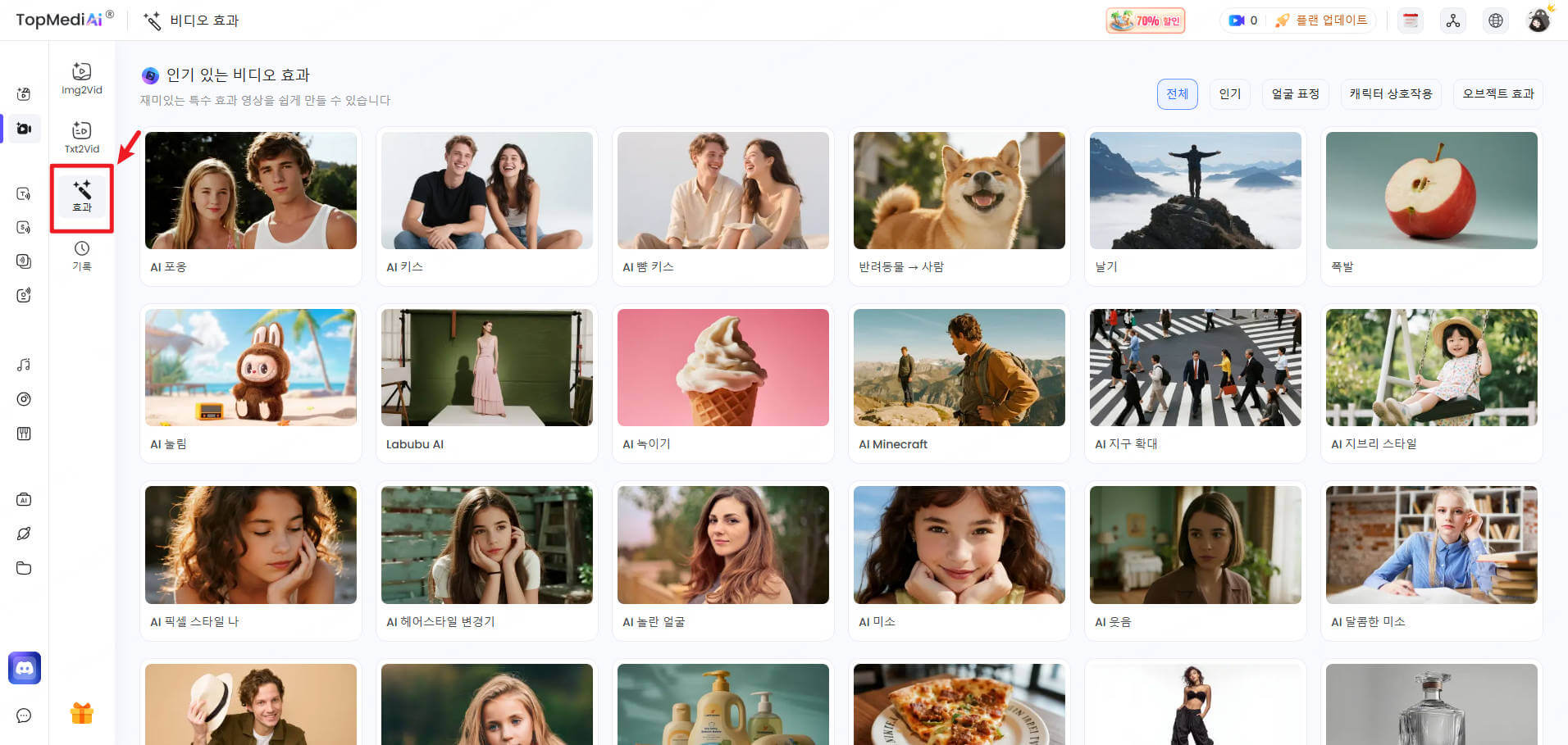Click the 인기 있는 비디오 효과 heading
Viewport: 1568px width, 745px height.
238,75
